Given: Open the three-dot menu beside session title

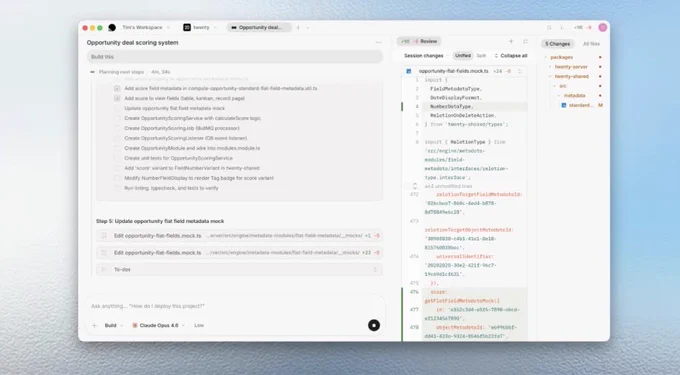Looking at the screenshot, I should click(378, 42).
